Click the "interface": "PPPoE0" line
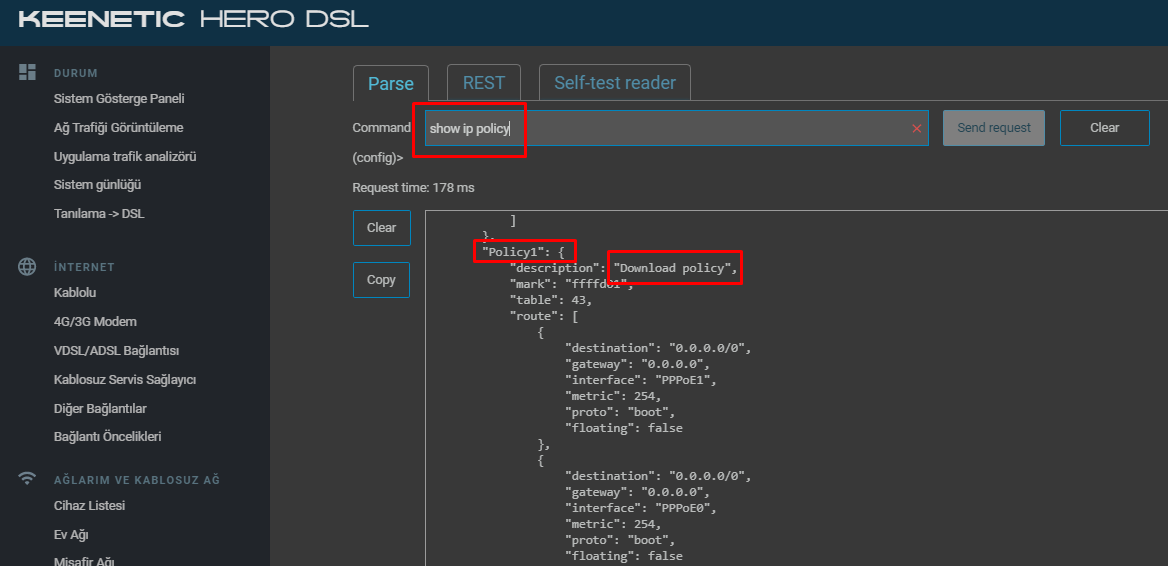Screen dimensions: 1168x566 [640, 508]
